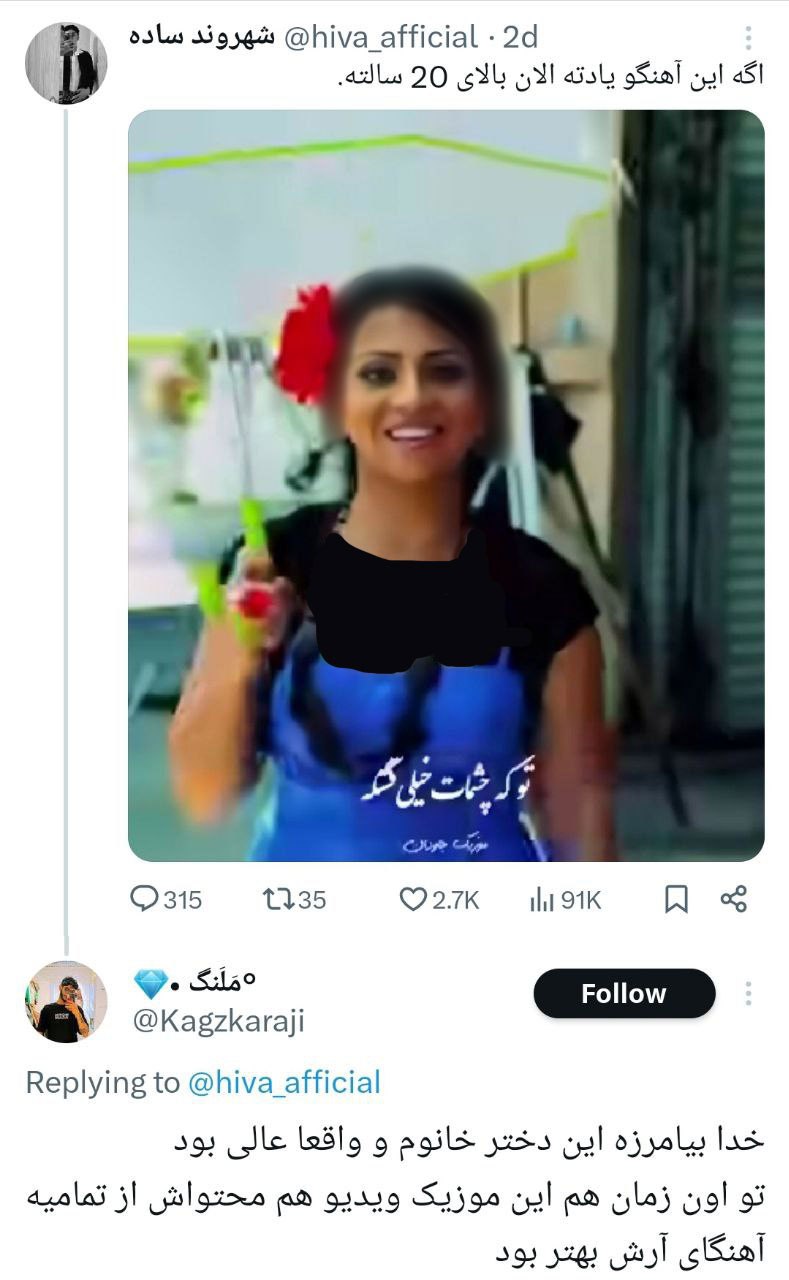
Task: Play the video of the woman with red flower
Action: (446, 485)
